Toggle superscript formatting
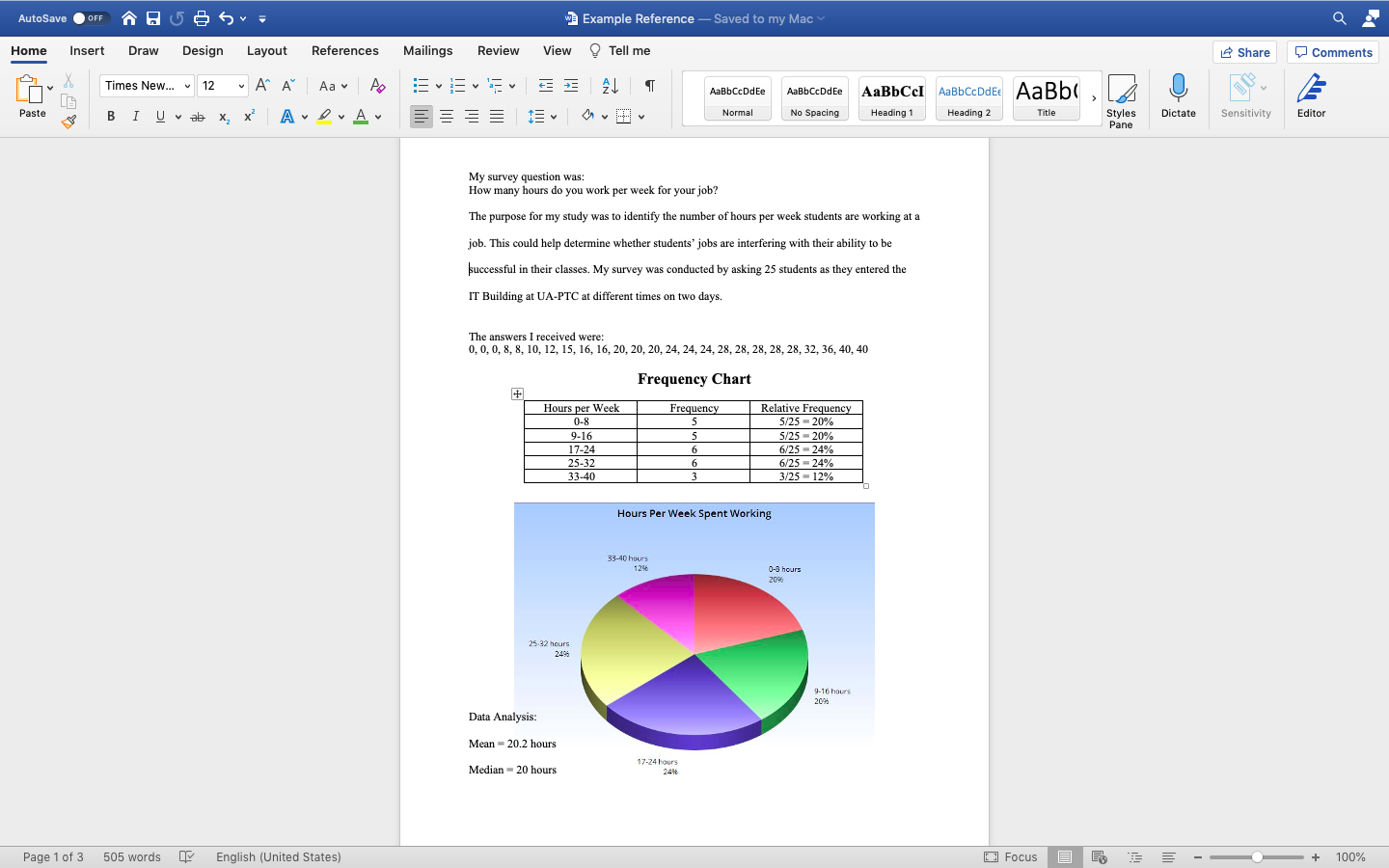Screen dimensions: 1389x868 click(x=249, y=117)
